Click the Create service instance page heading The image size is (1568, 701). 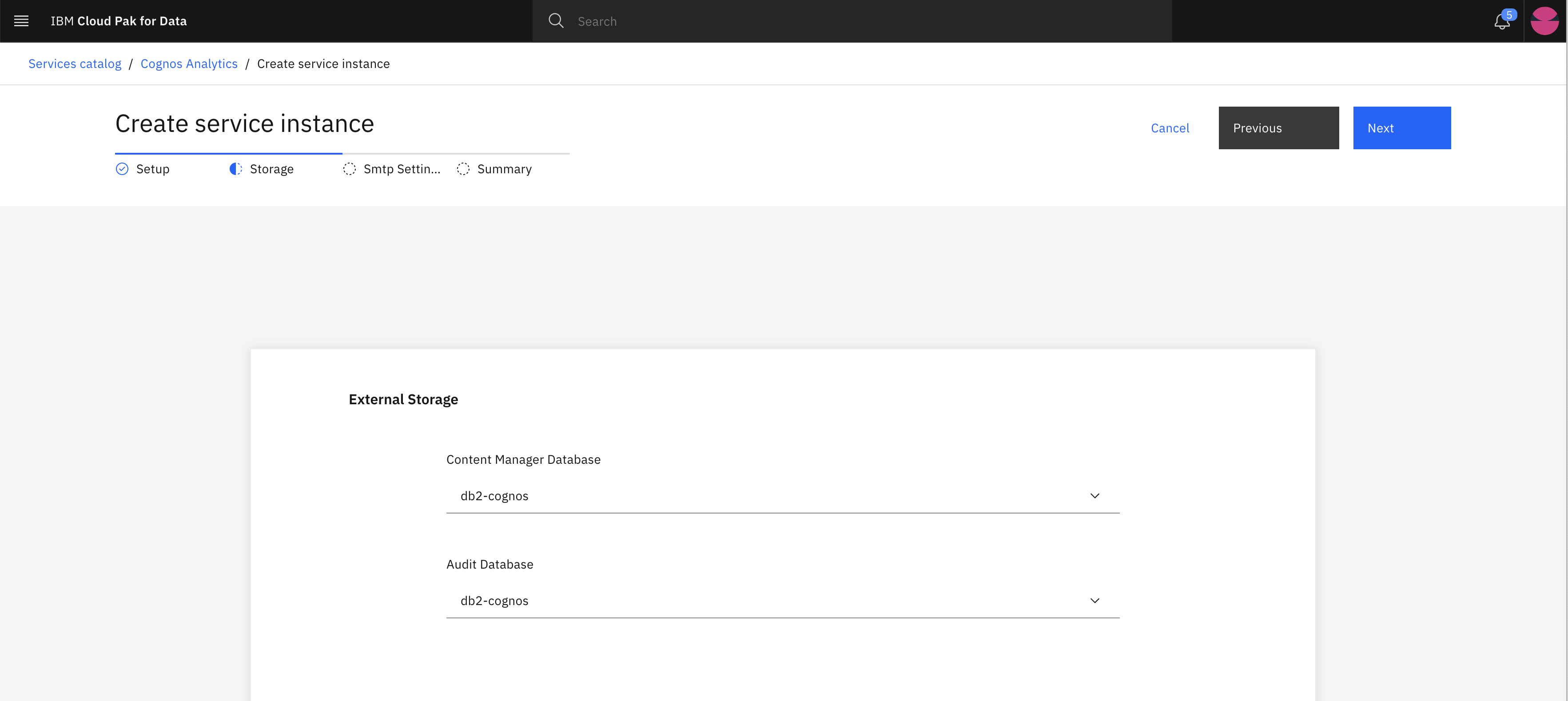click(245, 123)
